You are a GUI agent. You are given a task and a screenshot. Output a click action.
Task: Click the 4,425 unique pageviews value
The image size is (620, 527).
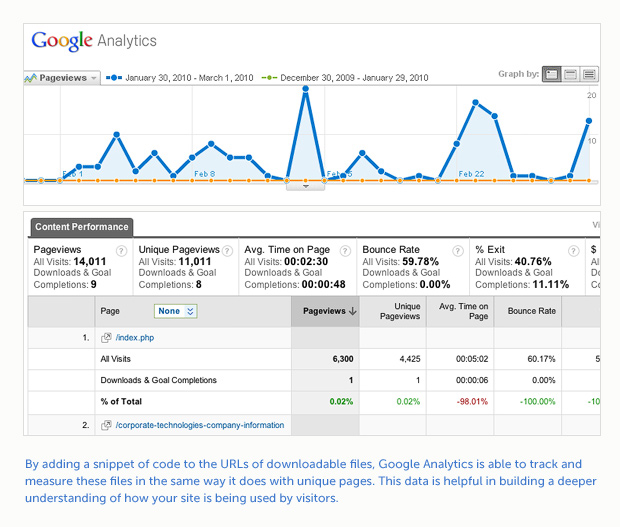point(410,359)
